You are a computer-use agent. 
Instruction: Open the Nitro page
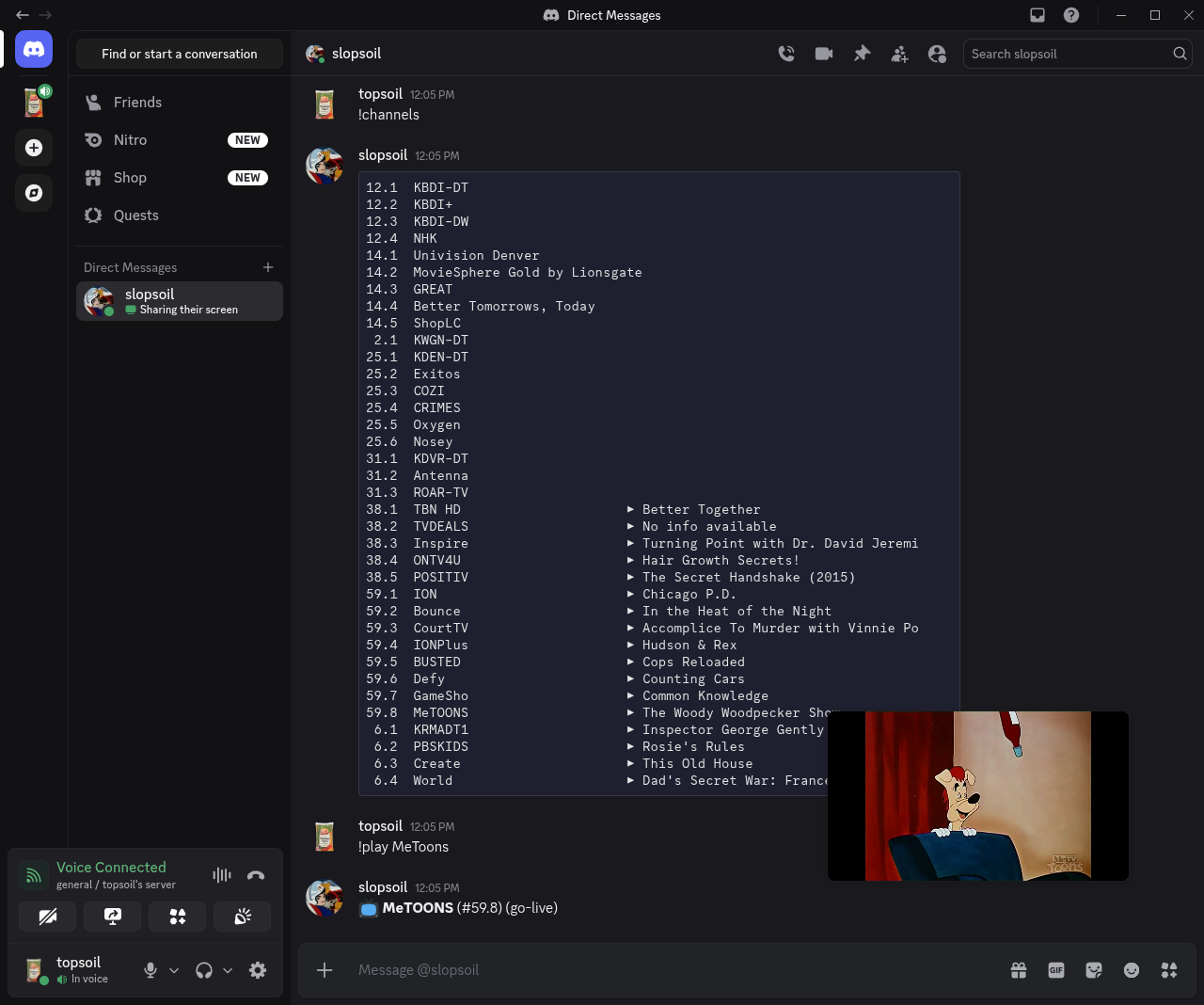click(x=180, y=140)
